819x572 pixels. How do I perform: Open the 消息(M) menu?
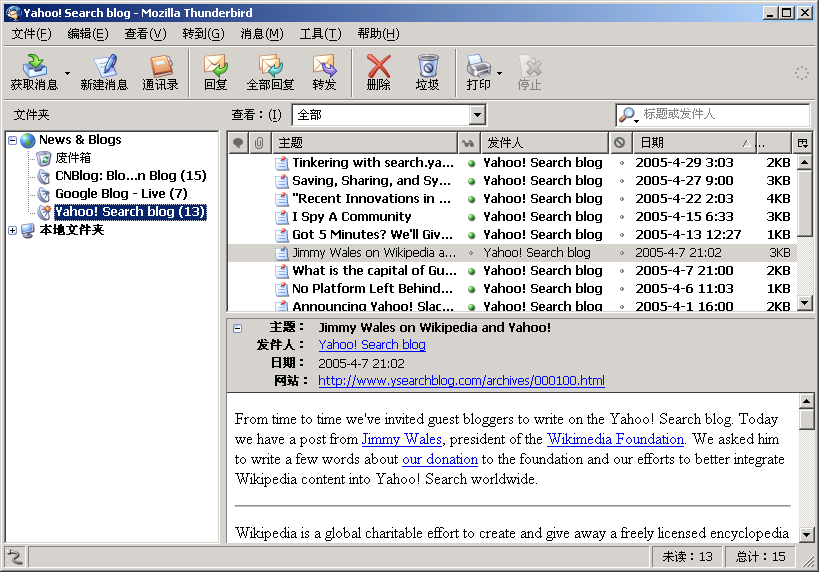pos(262,34)
